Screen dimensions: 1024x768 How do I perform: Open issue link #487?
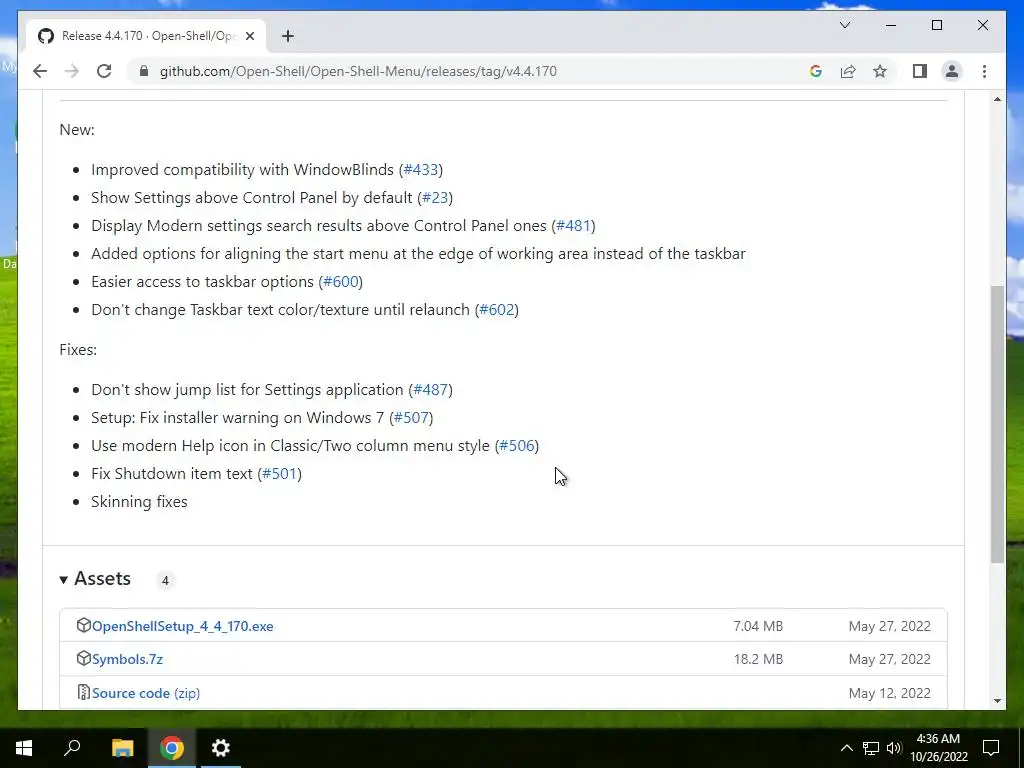click(x=430, y=390)
